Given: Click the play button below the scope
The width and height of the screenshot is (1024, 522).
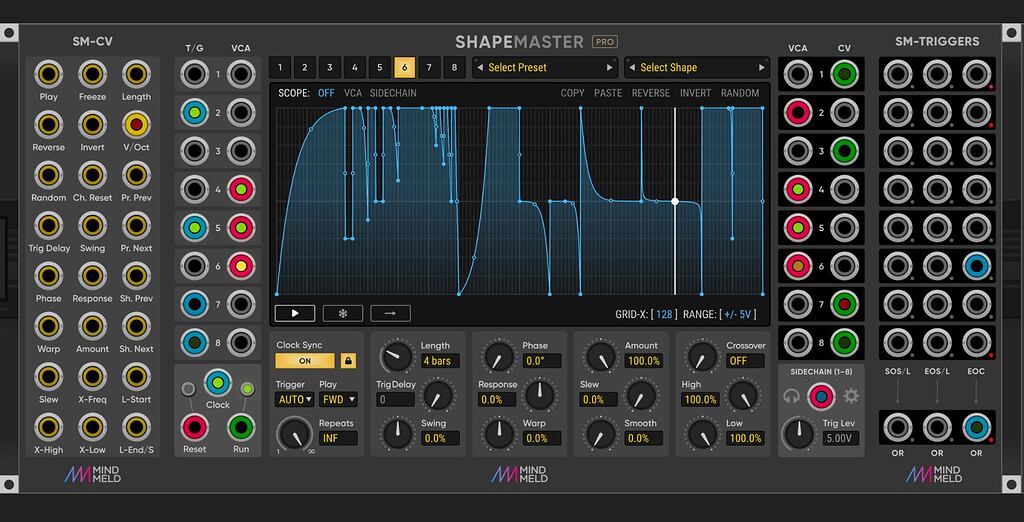Looking at the screenshot, I should [x=295, y=314].
